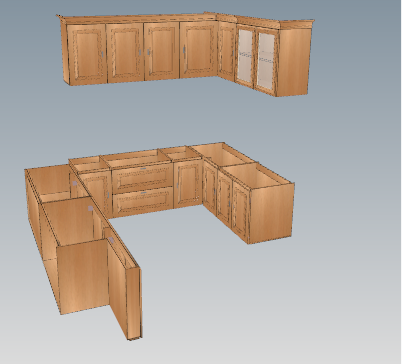
Task: Select the left glass door of upper cabinet
Action: point(245,56)
